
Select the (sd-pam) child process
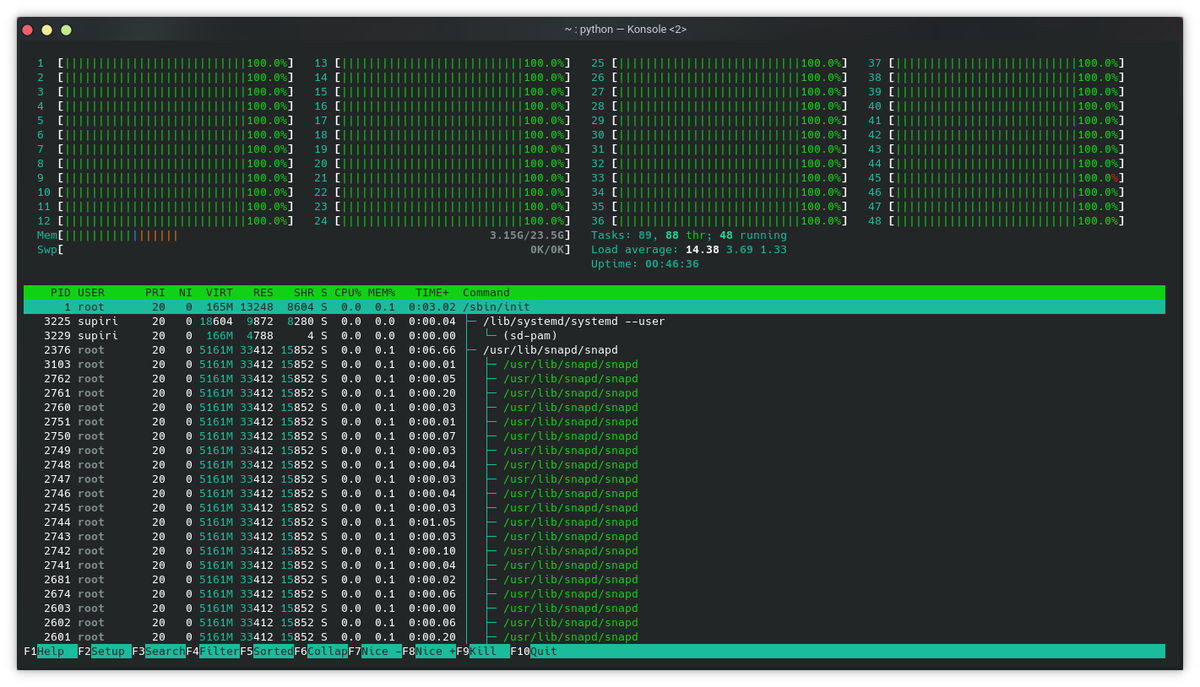point(594,336)
